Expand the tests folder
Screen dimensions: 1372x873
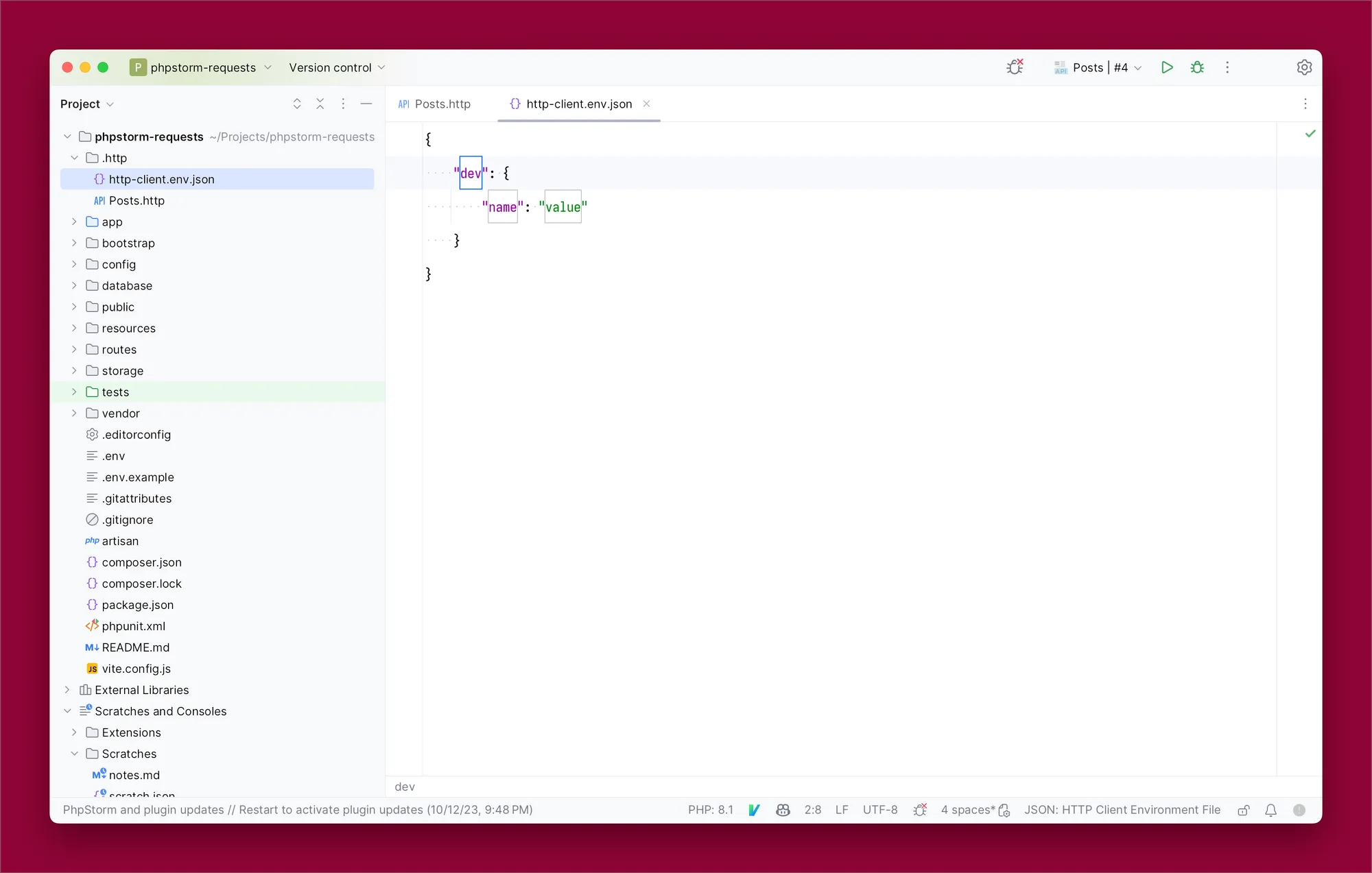click(74, 392)
